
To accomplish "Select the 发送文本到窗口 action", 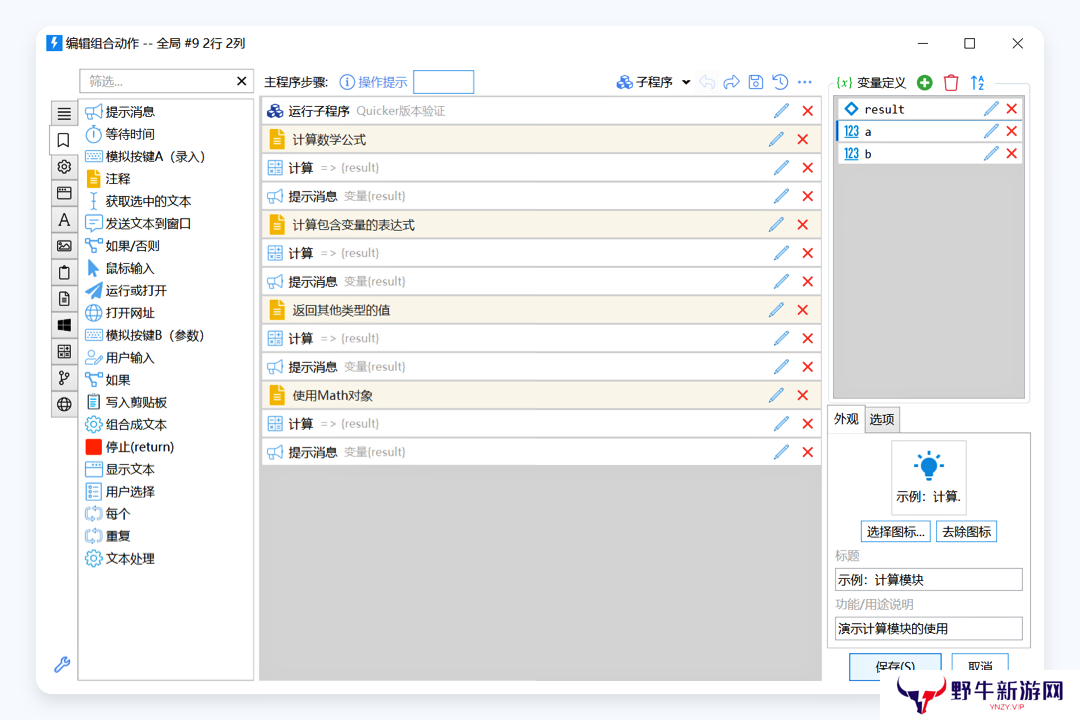I will [x=138, y=224].
